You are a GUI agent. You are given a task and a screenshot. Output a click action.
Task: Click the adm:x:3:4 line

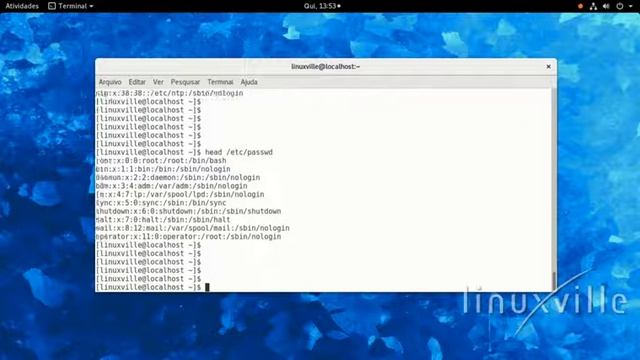pos(171,186)
